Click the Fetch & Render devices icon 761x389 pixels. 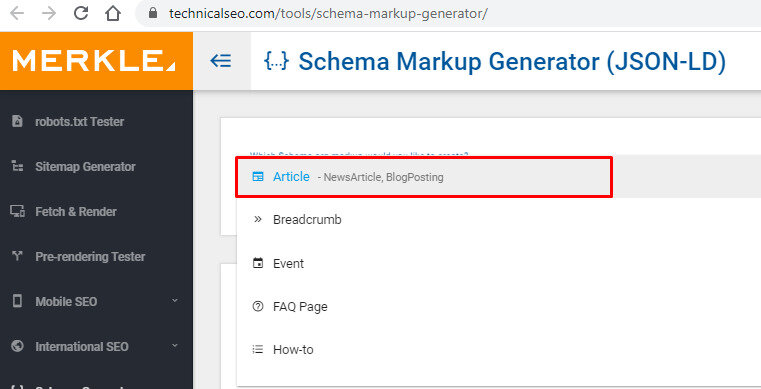(x=17, y=211)
